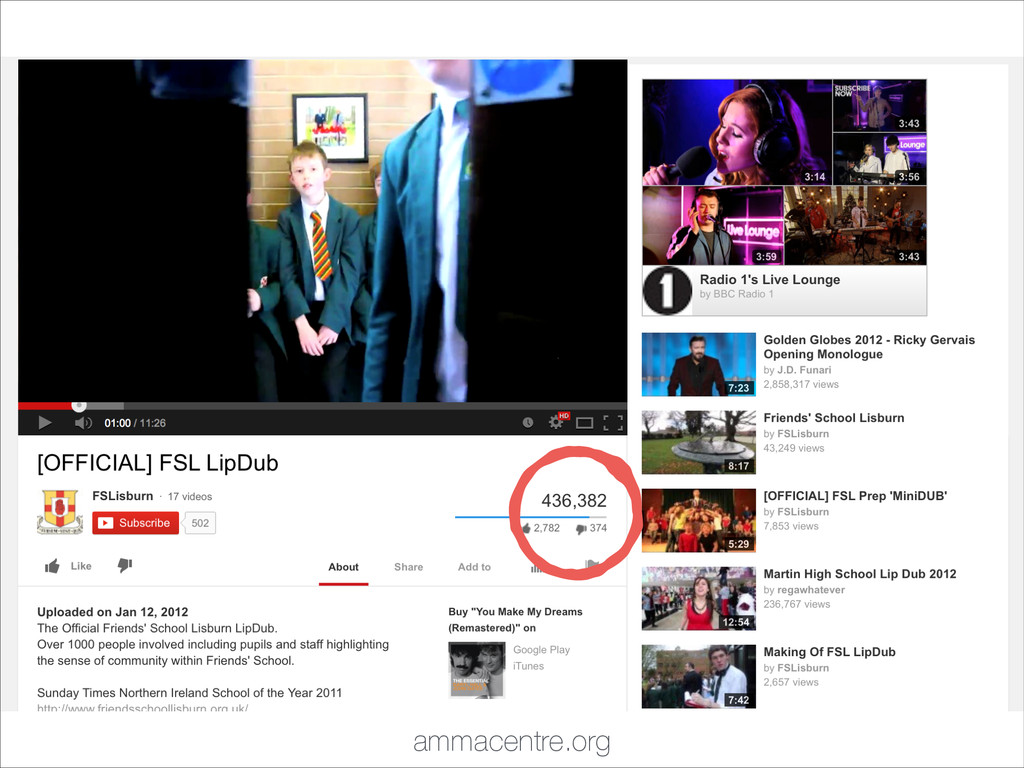Click the 236,767 views text
The width and height of the screenshot is (1024, 768).
tap(797, 605)
